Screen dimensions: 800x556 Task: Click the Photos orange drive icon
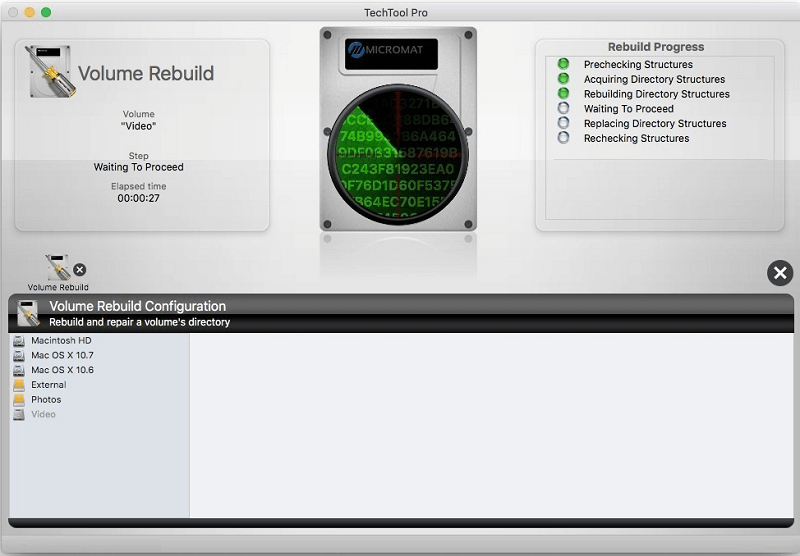tap(19, 400)
